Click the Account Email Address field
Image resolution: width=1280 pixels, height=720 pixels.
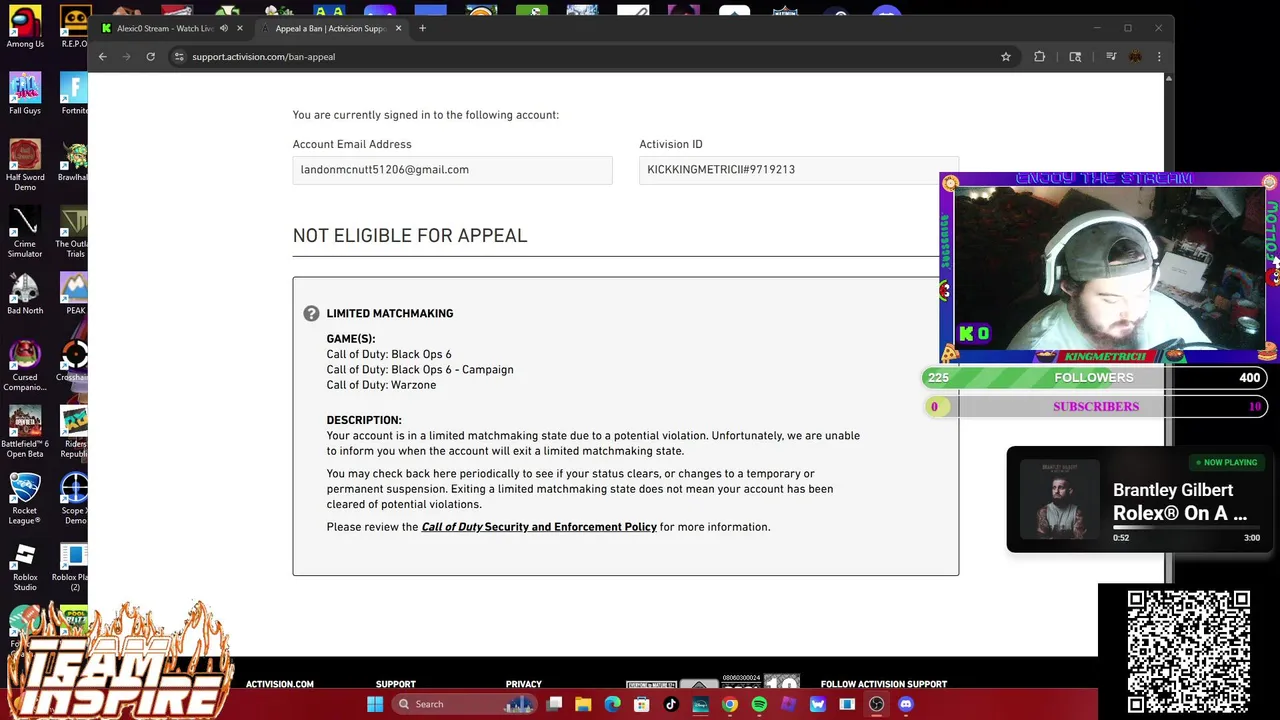[x=452, y=170]
